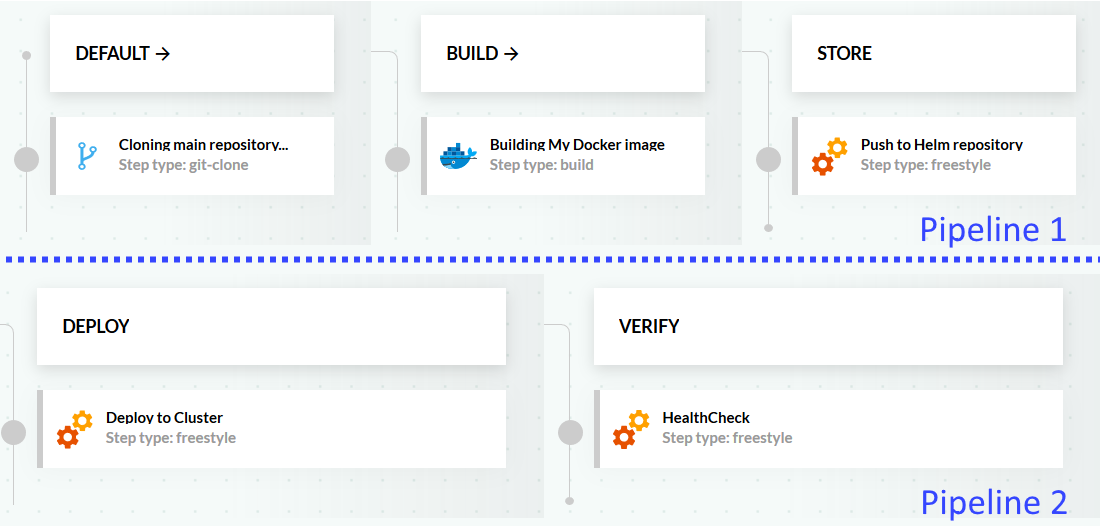Click the gears icon for Push to Helm
The image size is (1100, 526).
click(829, 157)
